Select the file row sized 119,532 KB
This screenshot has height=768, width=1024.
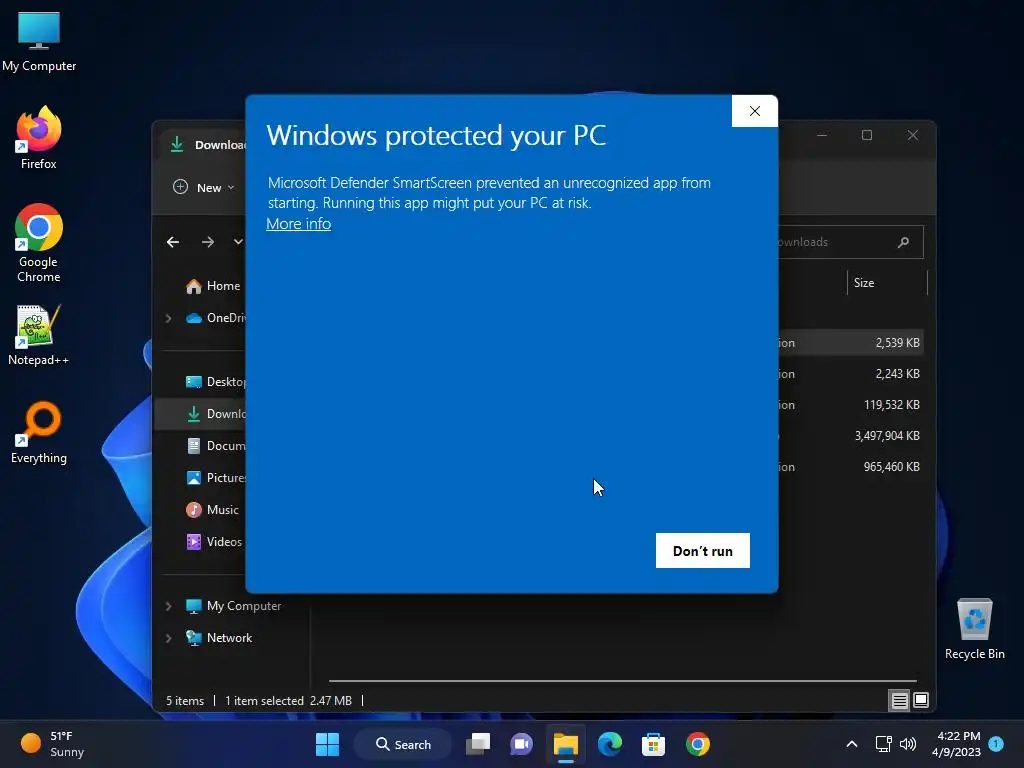click(x=850, y=405)
